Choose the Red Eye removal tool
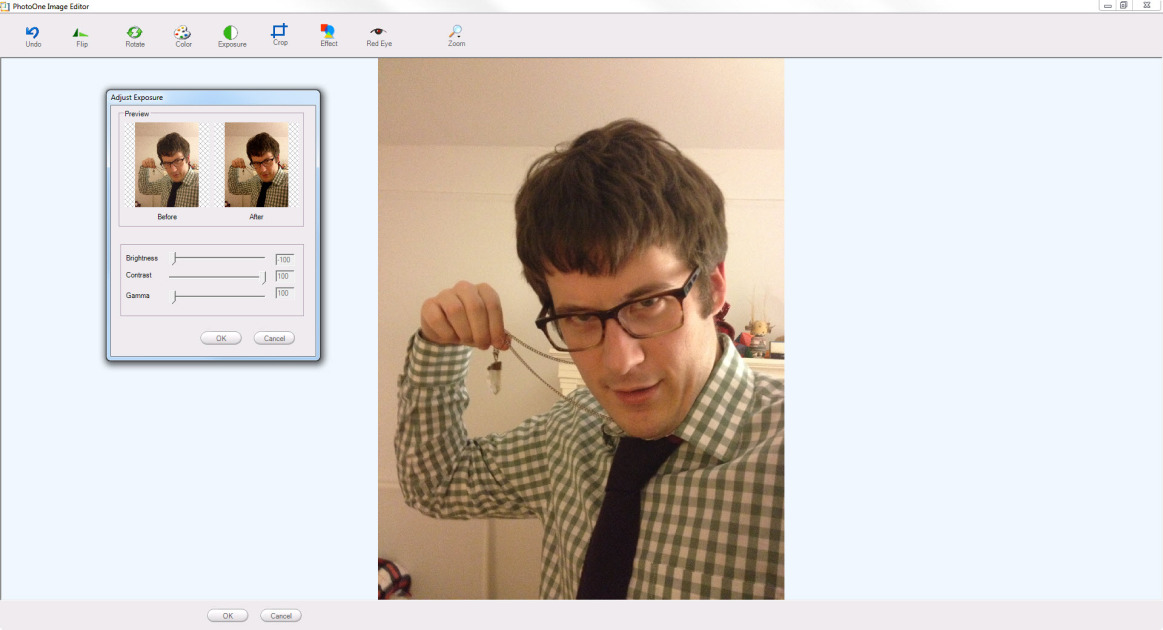Viewport: 1163px width, 630px height. pyautogui.click(x=378, y=33)
